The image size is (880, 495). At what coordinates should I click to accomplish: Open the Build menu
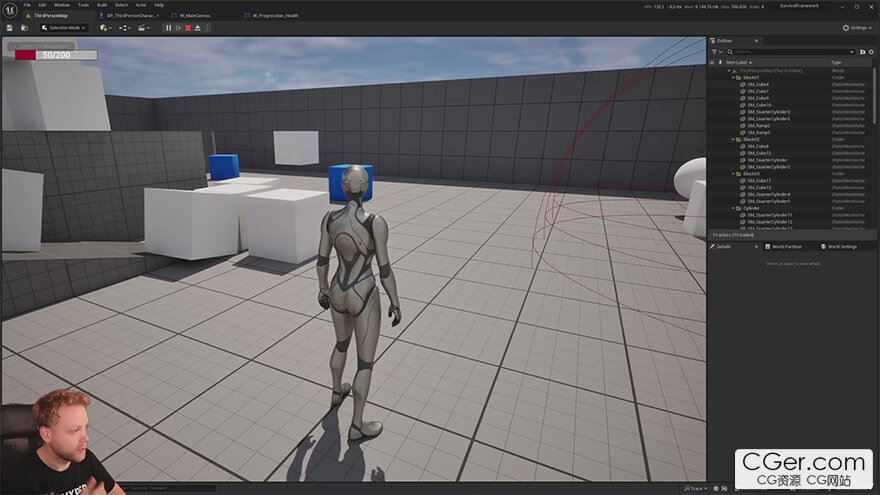click(102, 5)
